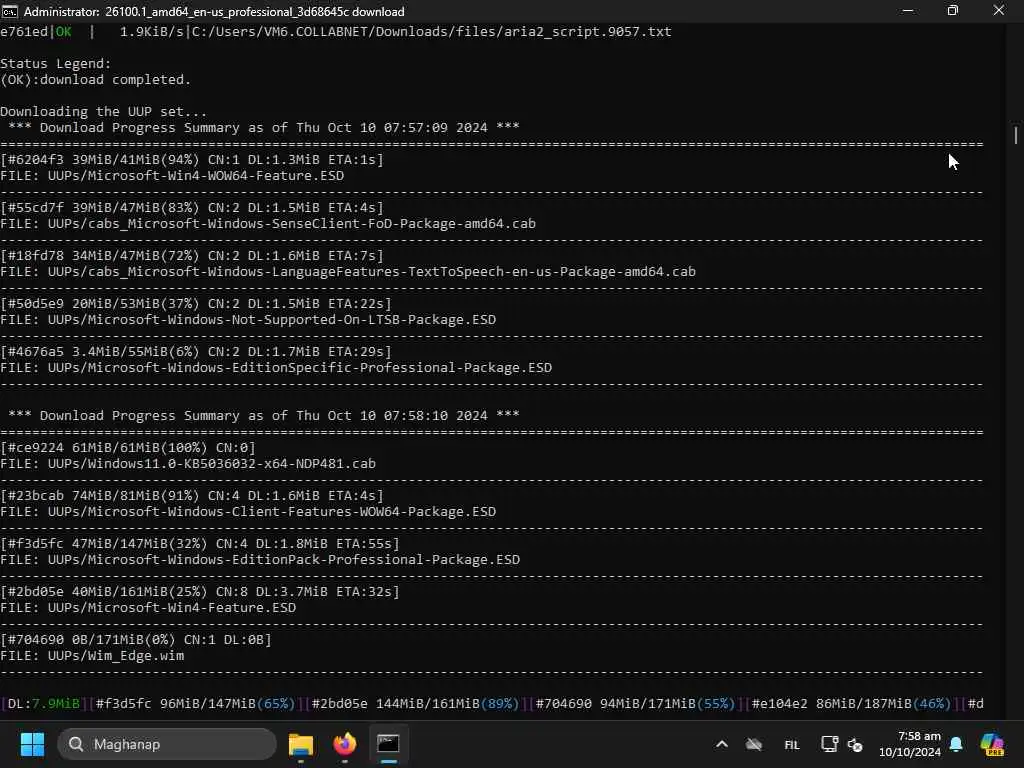Click '#704690 94MiB/171MiB(55%)' in status line
Screen dimensions: 1024x768
[635, 704]
